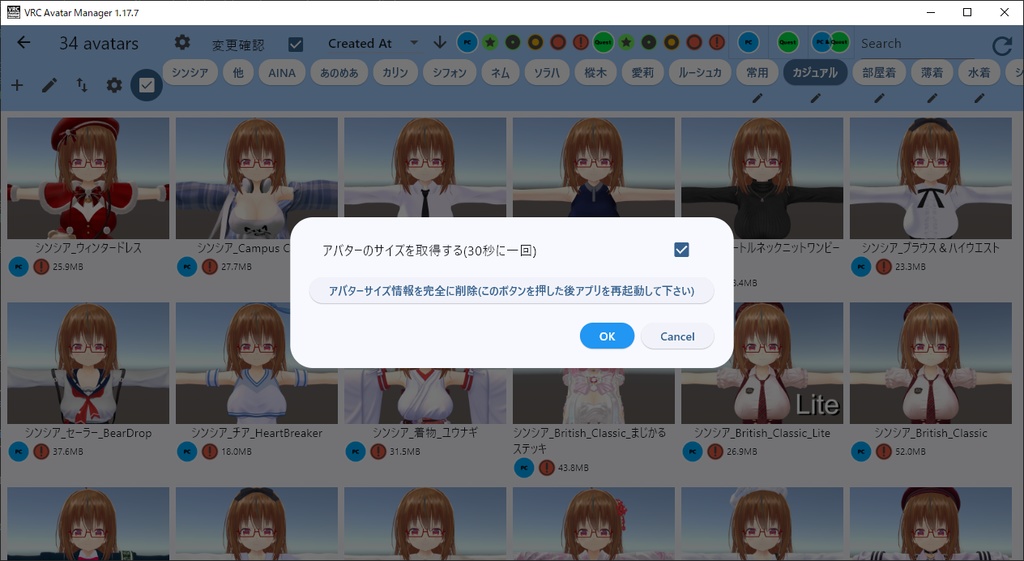The image size is (1024, 561).
Task: Select the シフォン tag chip
Action: coord(449,72)
